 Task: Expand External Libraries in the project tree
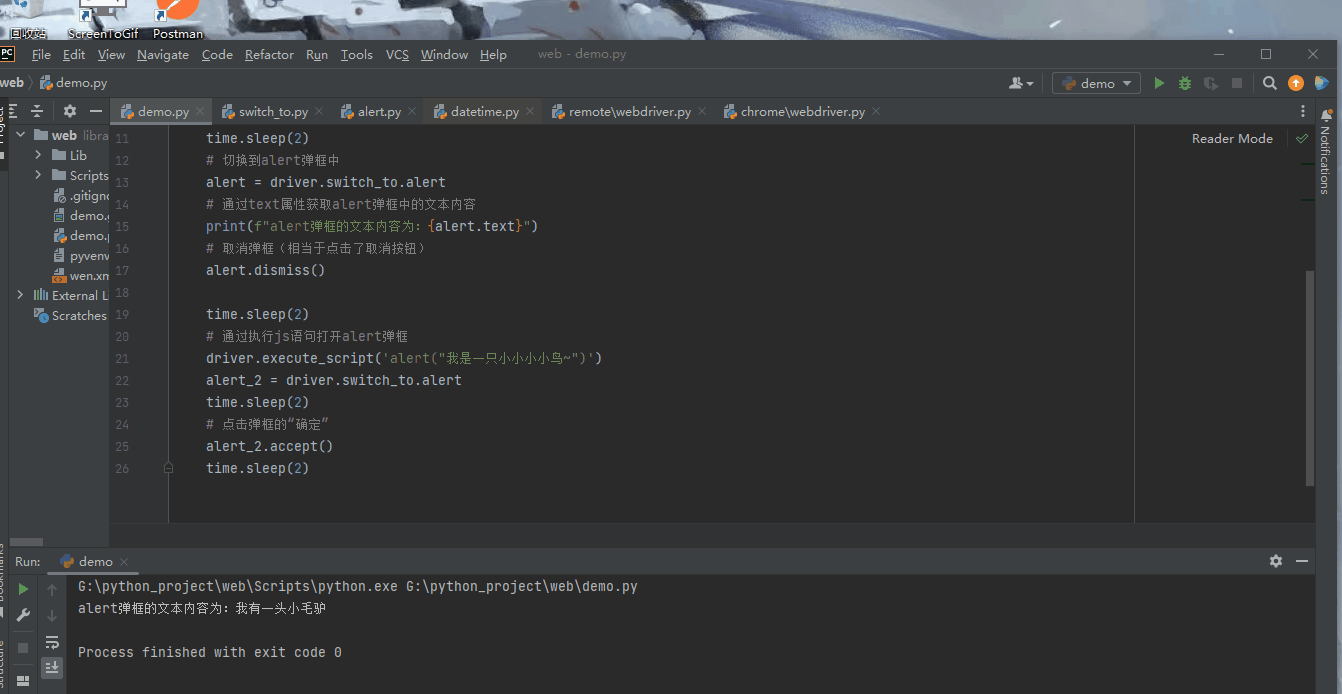(x=20, y=294)
